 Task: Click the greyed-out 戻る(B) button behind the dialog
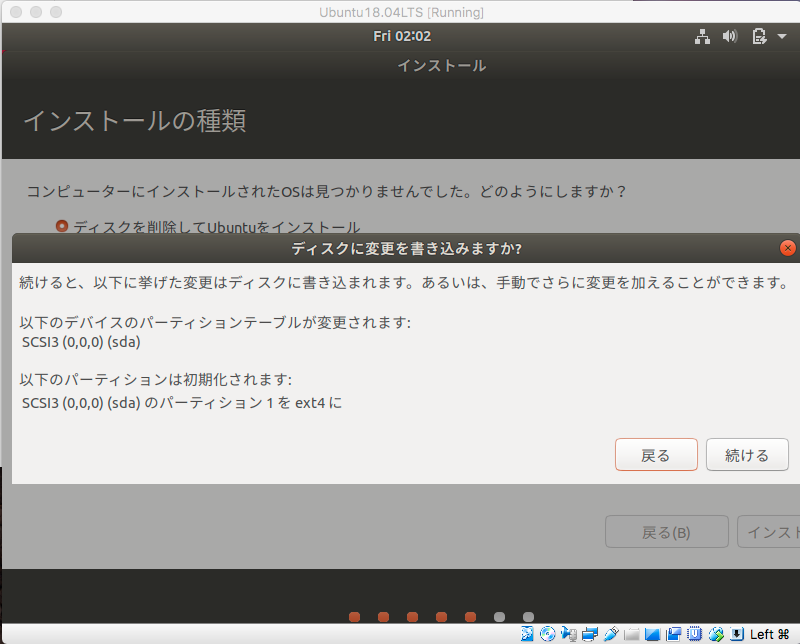pyautogui.click(x=666, y=532)
